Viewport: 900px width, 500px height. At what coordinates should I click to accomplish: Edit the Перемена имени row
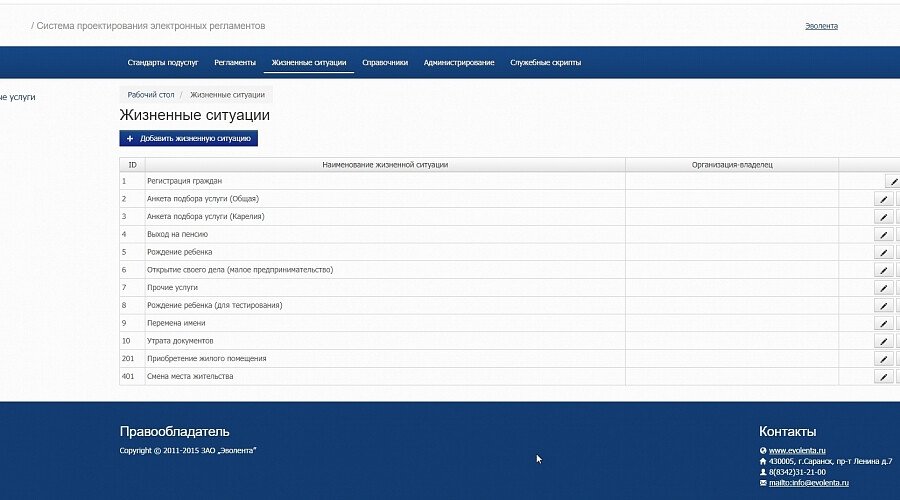(x=883, y=323)
